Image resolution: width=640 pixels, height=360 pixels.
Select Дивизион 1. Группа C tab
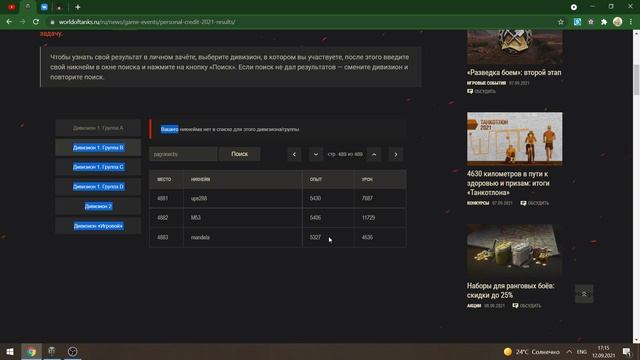click(98, 167)
